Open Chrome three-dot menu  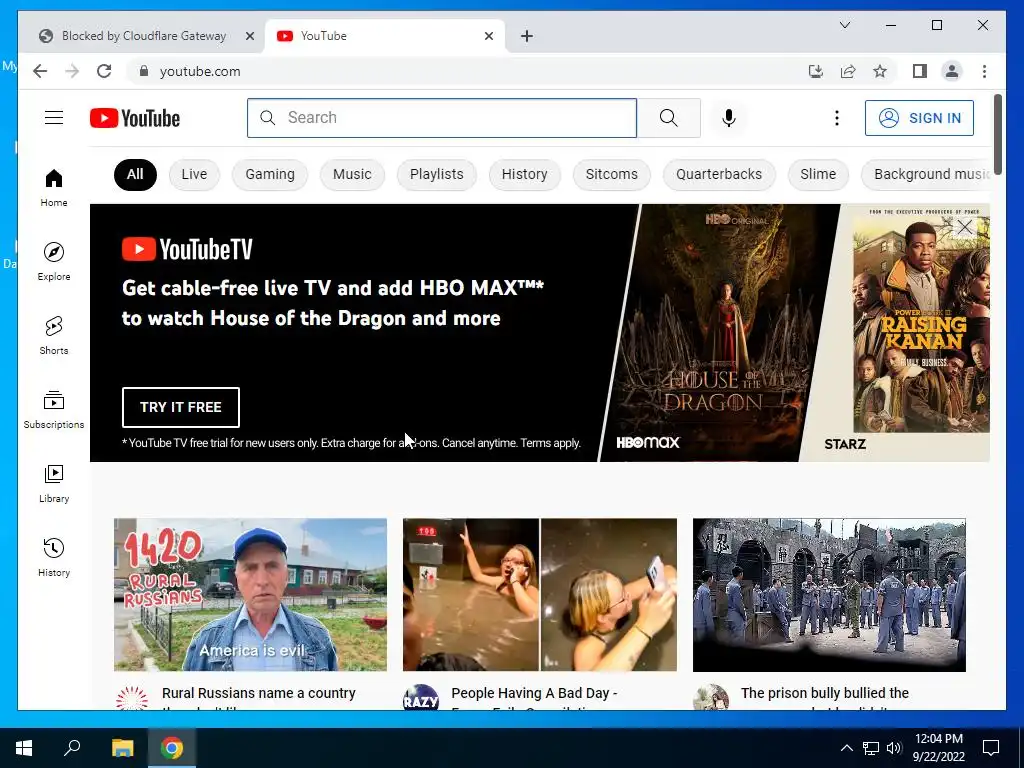click(x=984, y=71)
